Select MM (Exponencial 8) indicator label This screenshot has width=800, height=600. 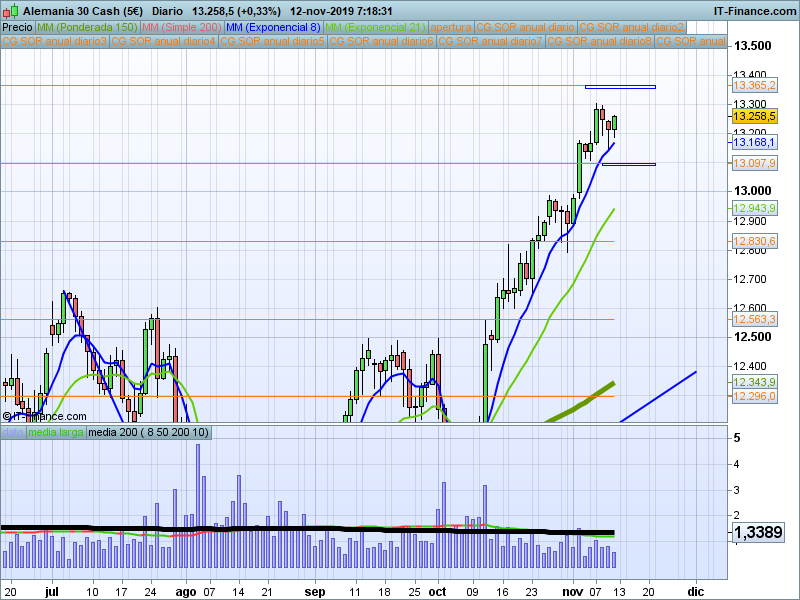coord(273,28)
